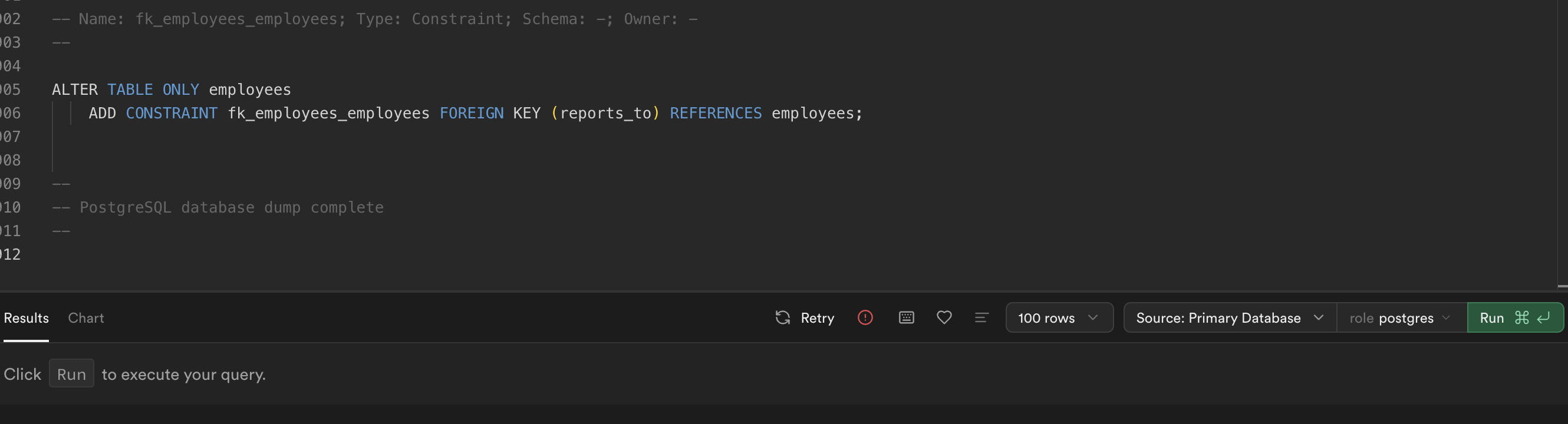Click the reports_to column name in parentheses

click(605, 113)
